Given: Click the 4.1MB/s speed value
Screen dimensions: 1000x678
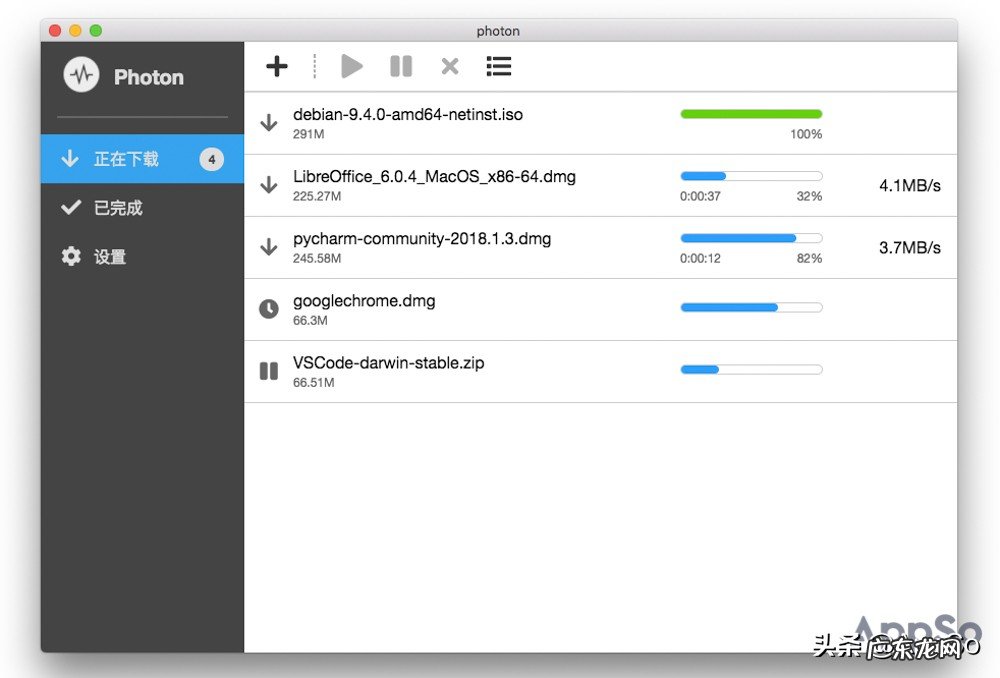Looking at the screenshot, I should point(910,186).
